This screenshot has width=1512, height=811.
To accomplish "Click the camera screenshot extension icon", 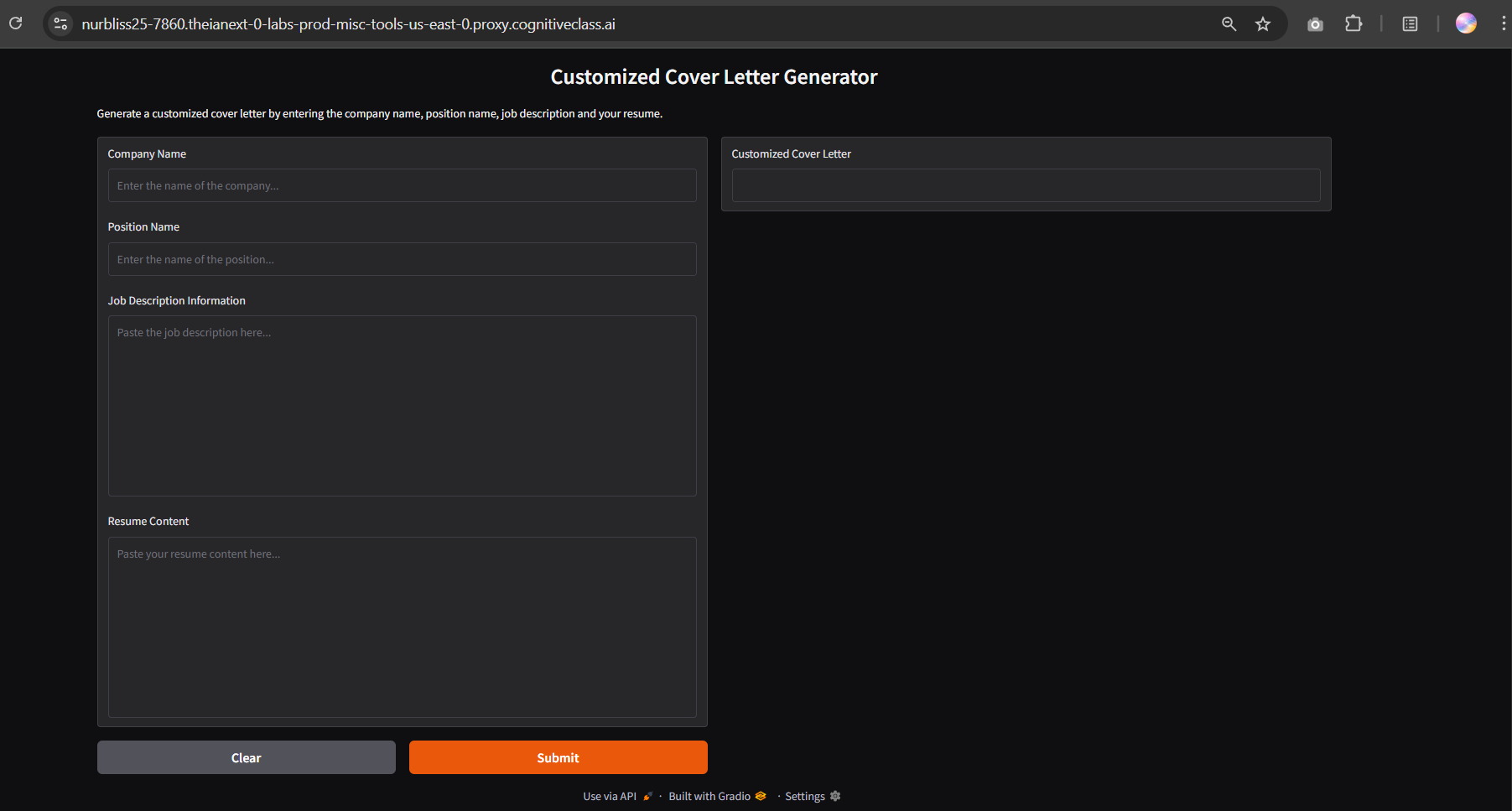I will tap(1315, 23).
